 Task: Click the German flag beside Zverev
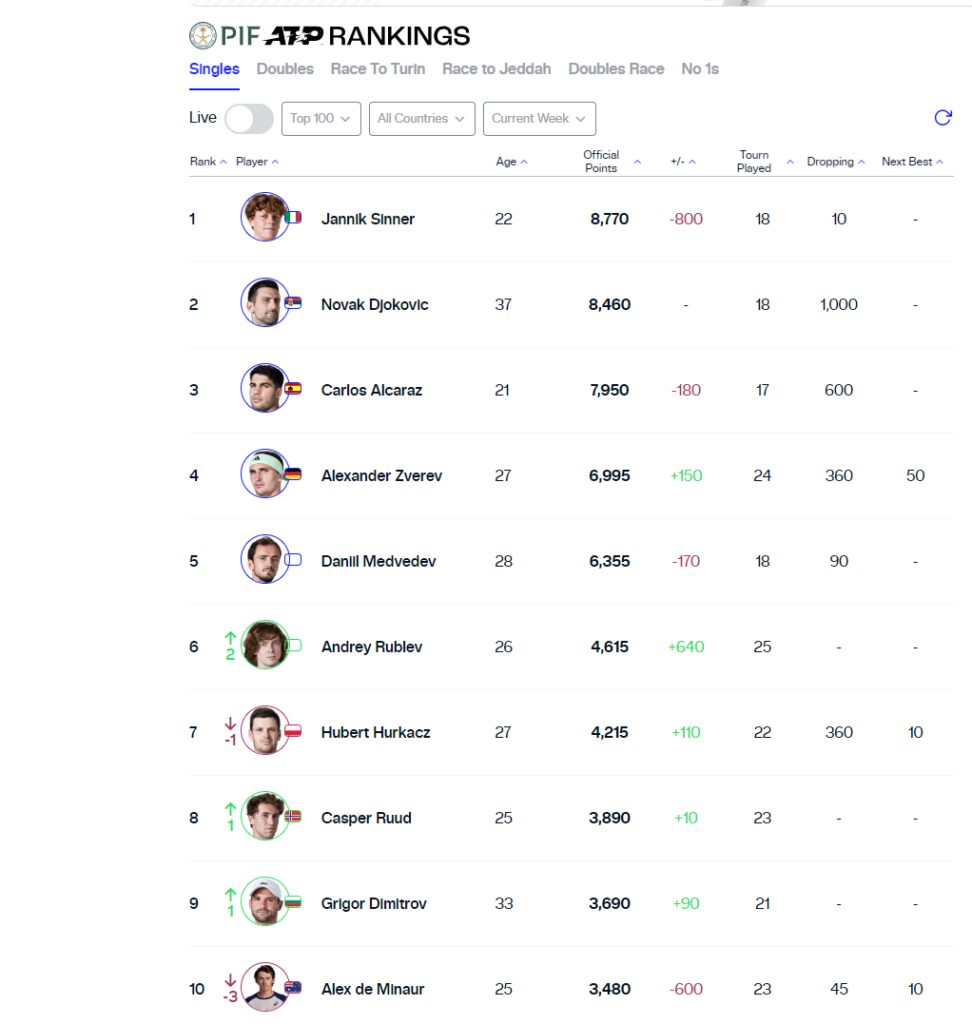[293, 474]
